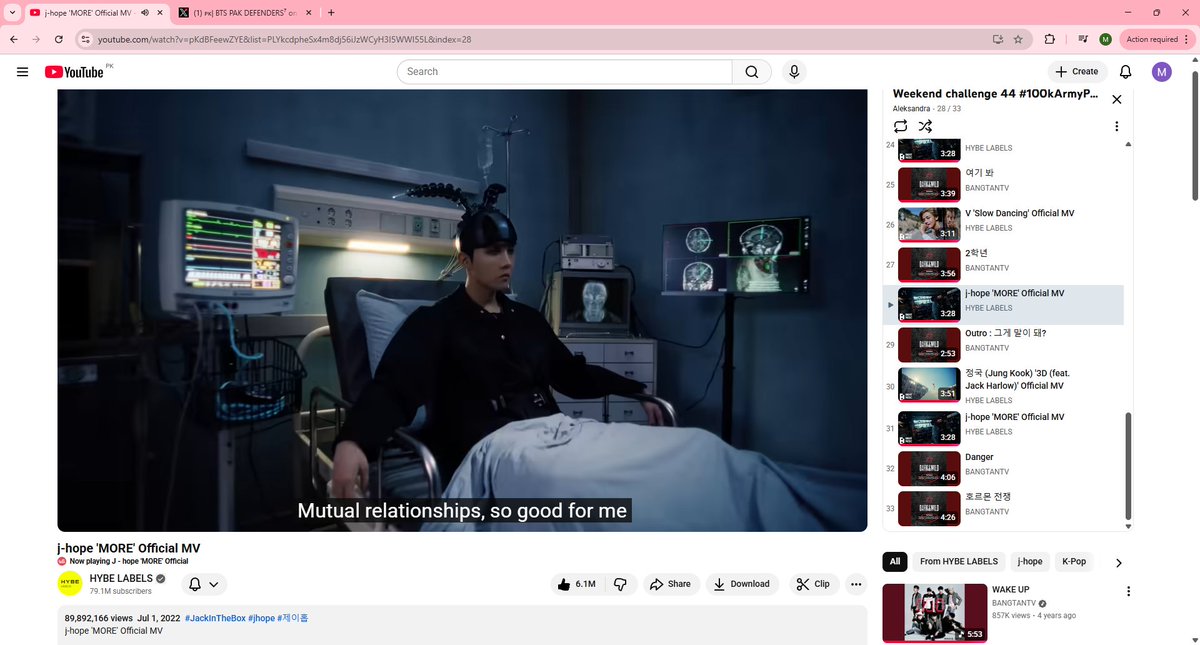View site information icon in address bar
Viewport: 1200px width, 645px height.
[x=86, y=39]
